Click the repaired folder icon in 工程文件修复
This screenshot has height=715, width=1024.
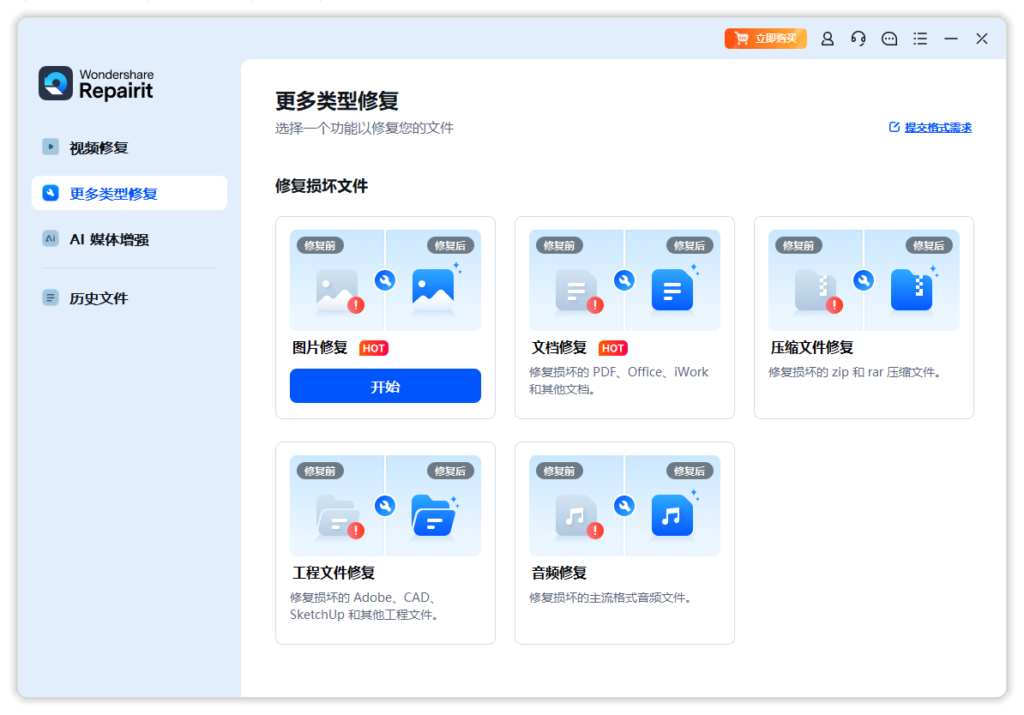point(434,514)
